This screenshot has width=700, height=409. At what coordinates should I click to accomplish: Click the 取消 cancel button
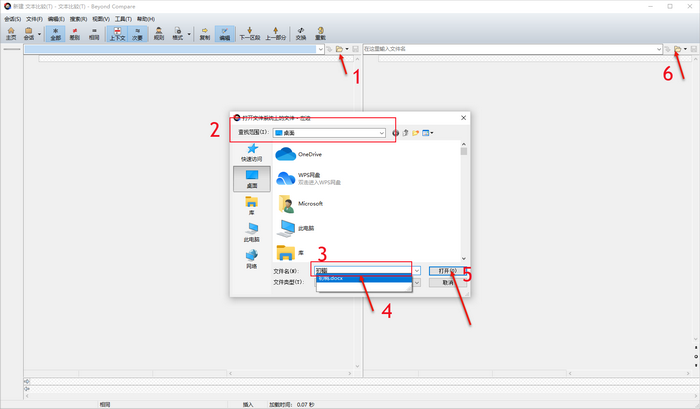tap(447, 283)
